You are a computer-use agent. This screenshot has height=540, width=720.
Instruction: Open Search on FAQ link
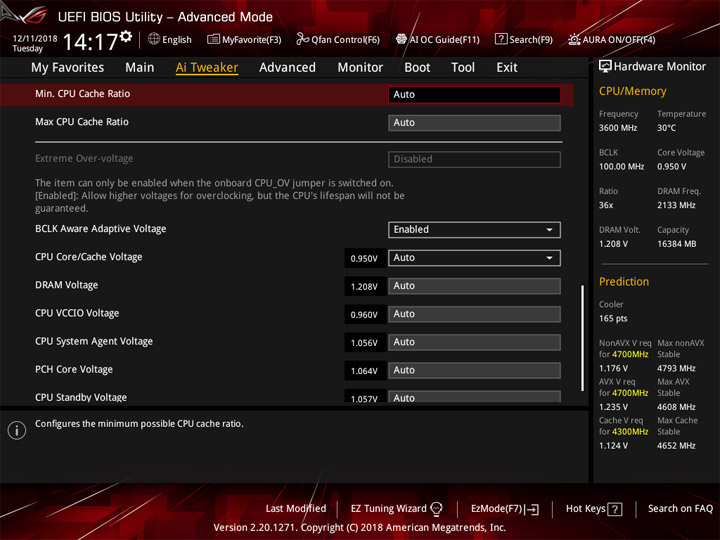click(x=680, y=509)
